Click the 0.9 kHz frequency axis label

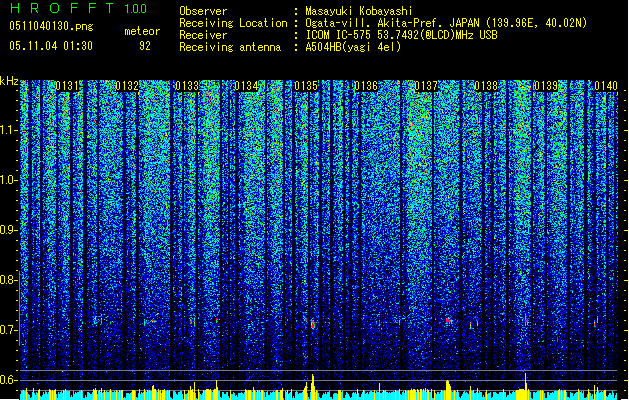click(8, 230)
